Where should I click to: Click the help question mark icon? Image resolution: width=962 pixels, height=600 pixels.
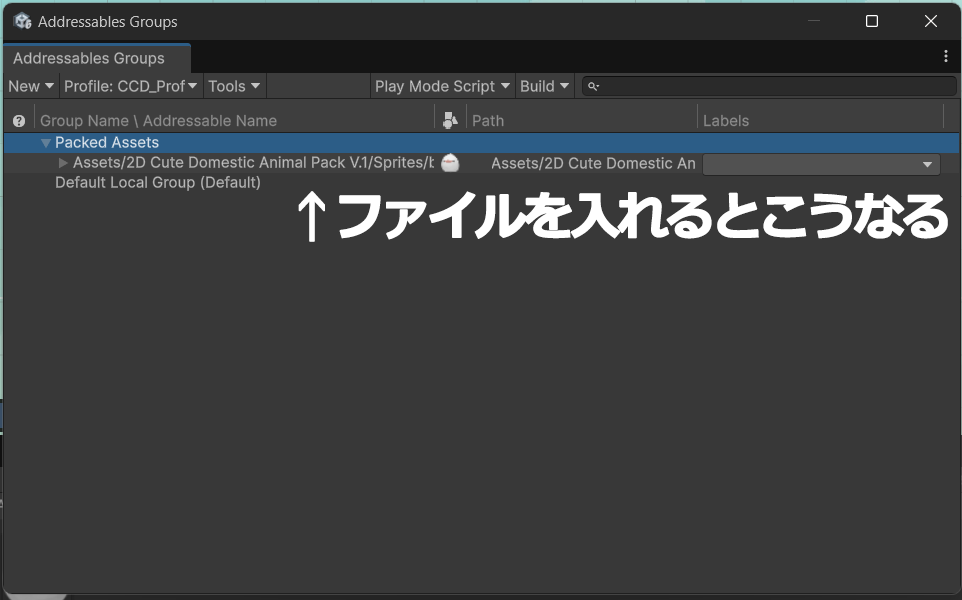point(18,121)
